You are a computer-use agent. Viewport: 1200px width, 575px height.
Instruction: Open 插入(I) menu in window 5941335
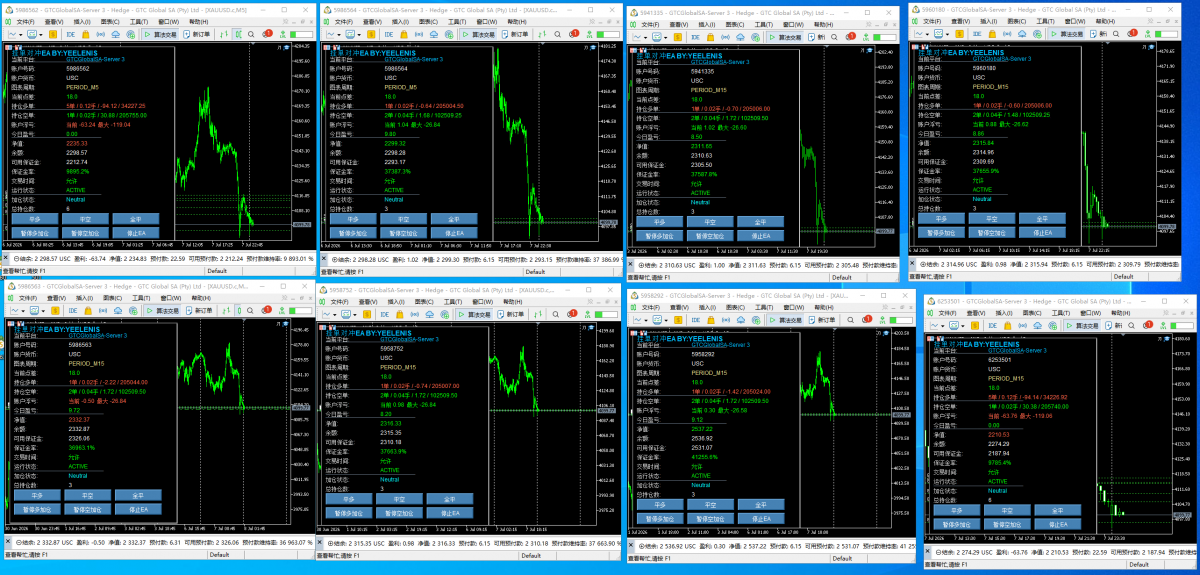(x=707, y=24)
